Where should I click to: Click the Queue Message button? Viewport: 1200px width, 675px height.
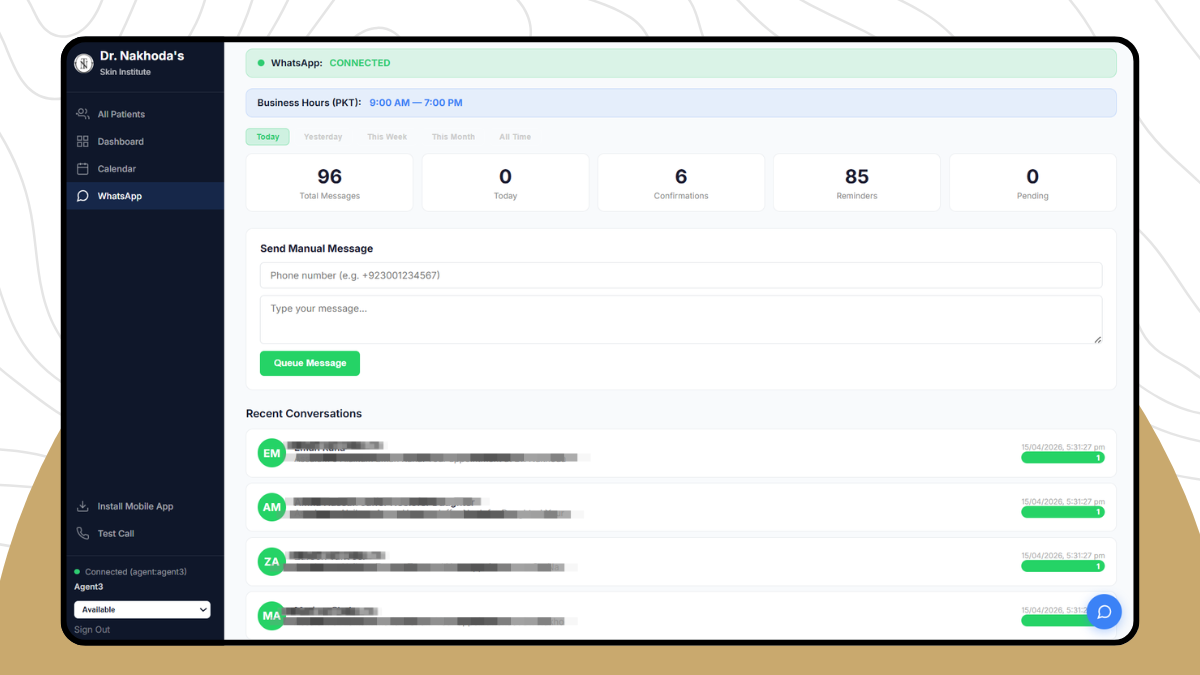(310, 363)
